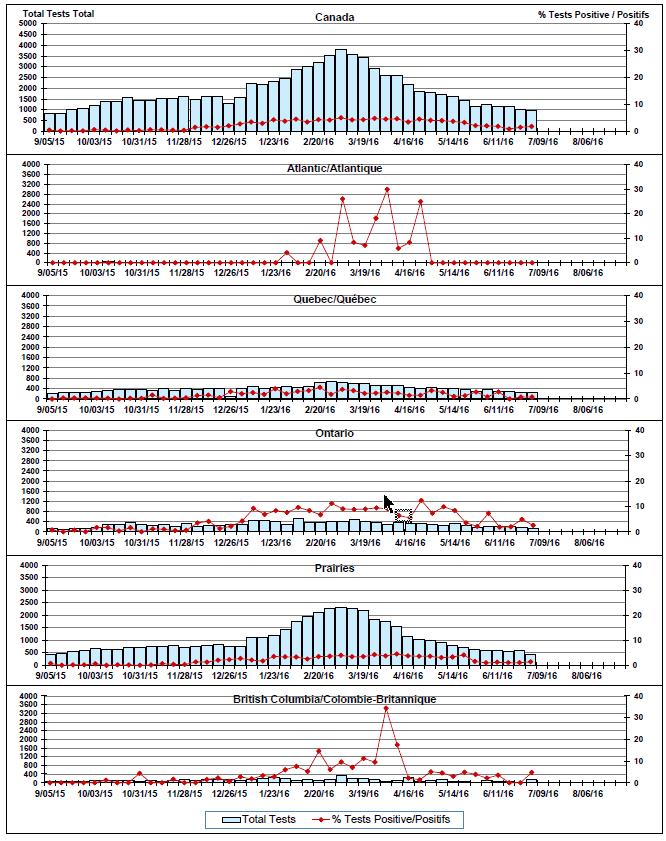The width and height of the screenshot is (666, 841).
Task: Click the Ontario chart title
Action: (x=334, y=433)
